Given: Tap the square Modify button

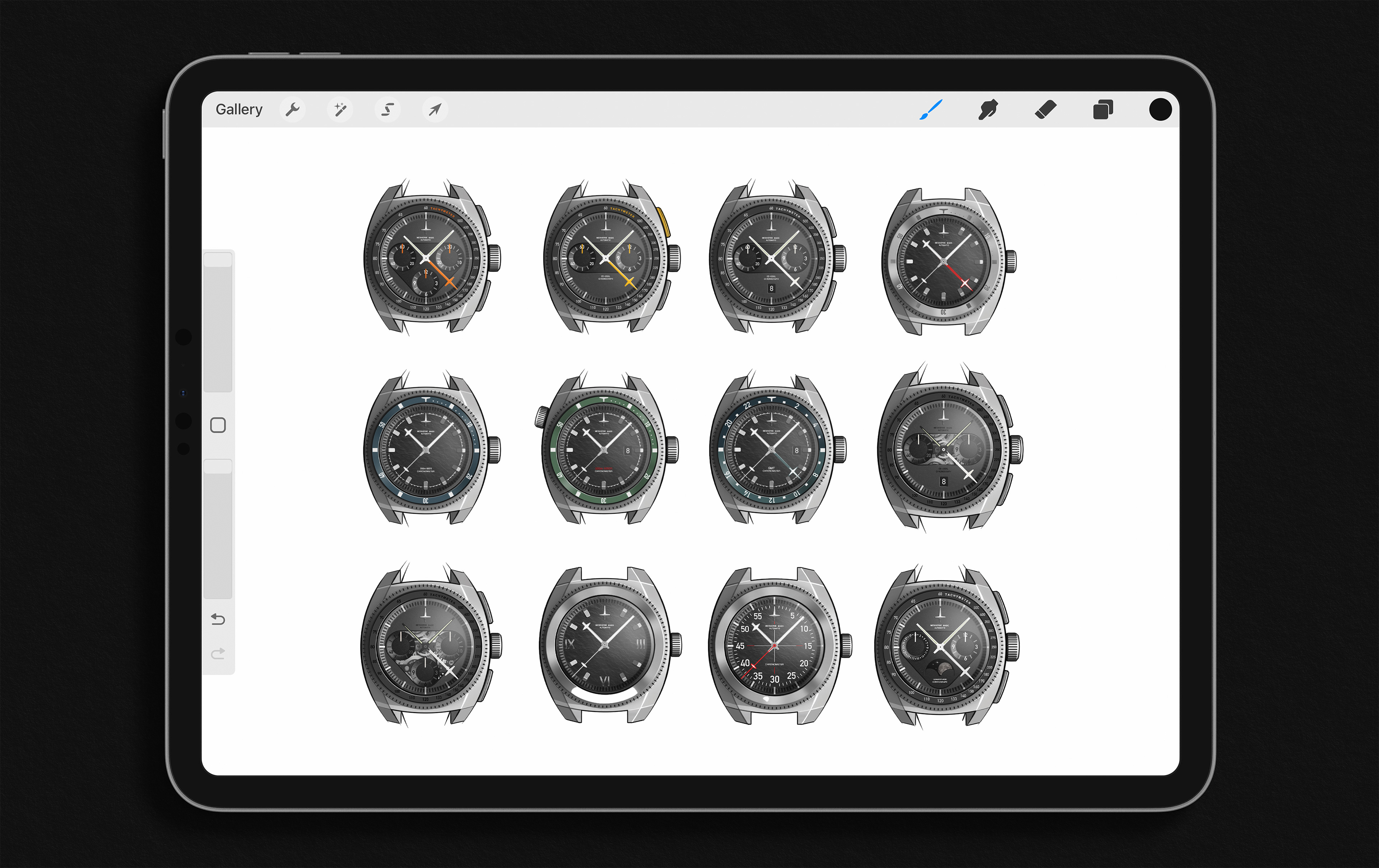Looking at the screenshot, I should point(218,425).
